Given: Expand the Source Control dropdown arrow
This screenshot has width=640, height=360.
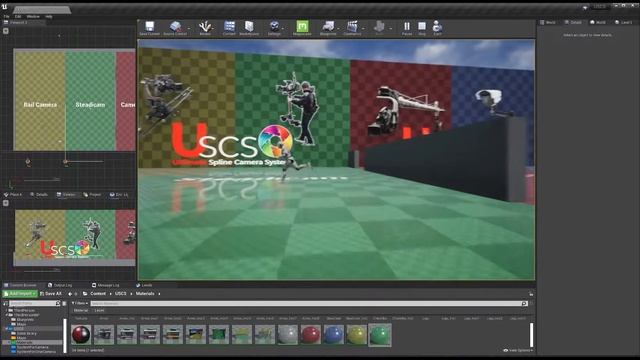Looking at the screenshot, I should [x=189, y=29].
